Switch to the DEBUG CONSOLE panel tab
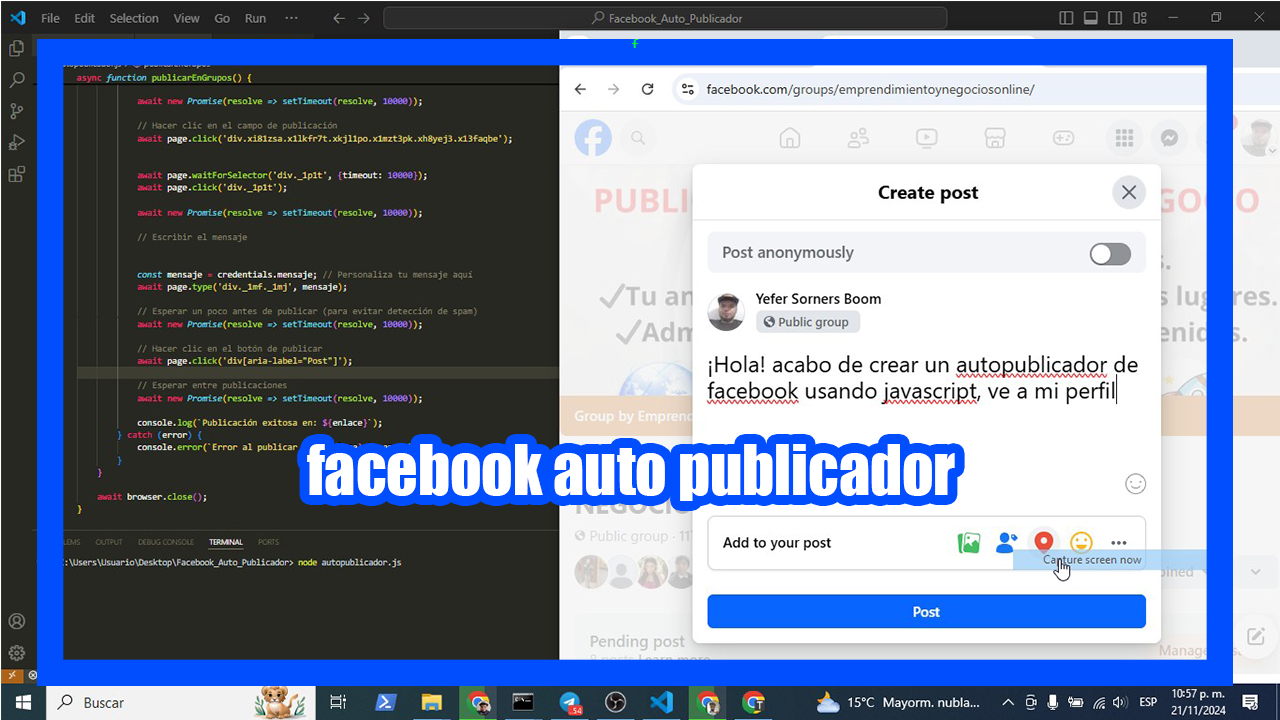The image size is (1280, 720). [166, 542]
